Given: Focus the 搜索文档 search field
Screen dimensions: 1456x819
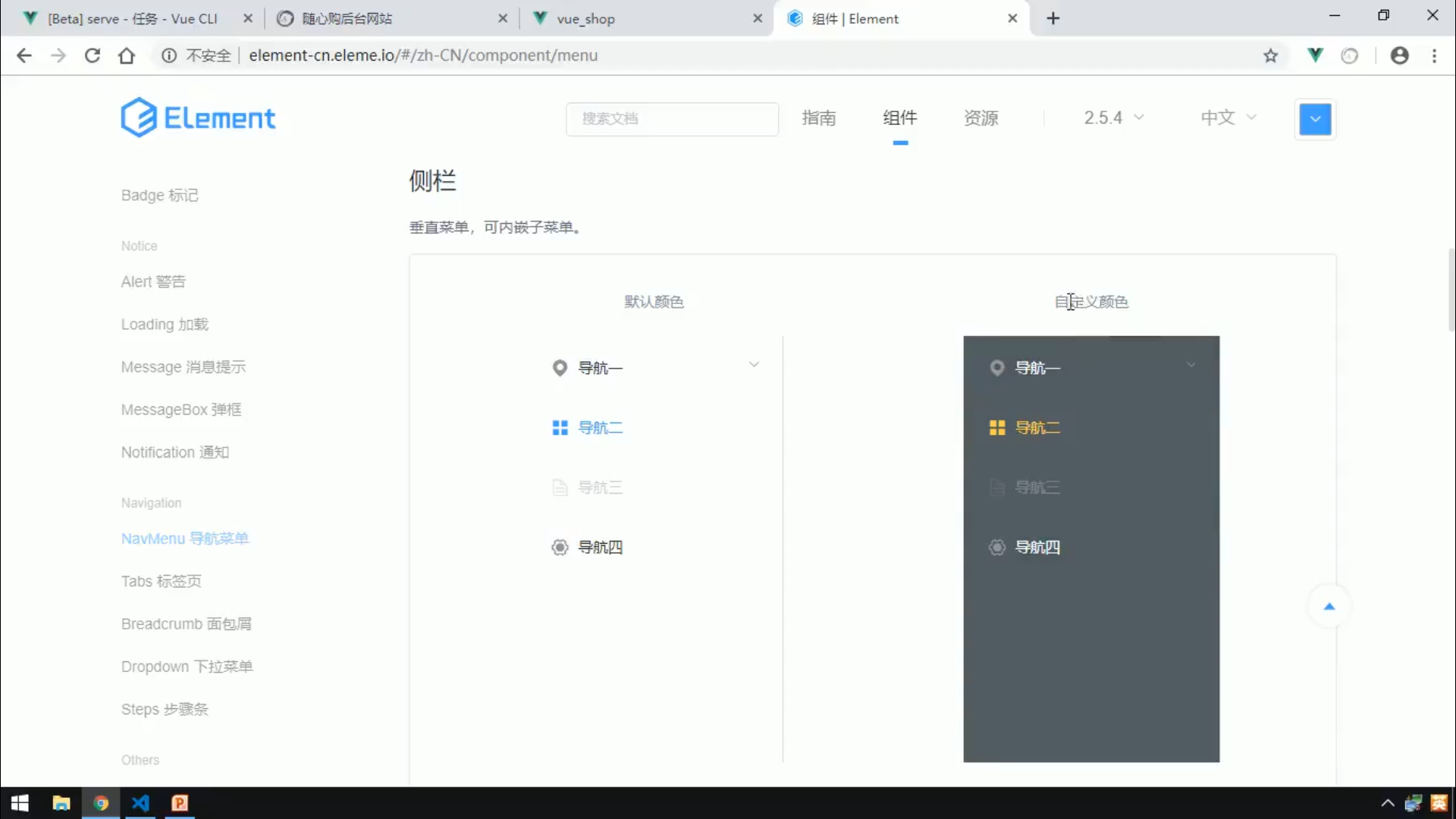Looking at the screenshot, I should point(672,119).
